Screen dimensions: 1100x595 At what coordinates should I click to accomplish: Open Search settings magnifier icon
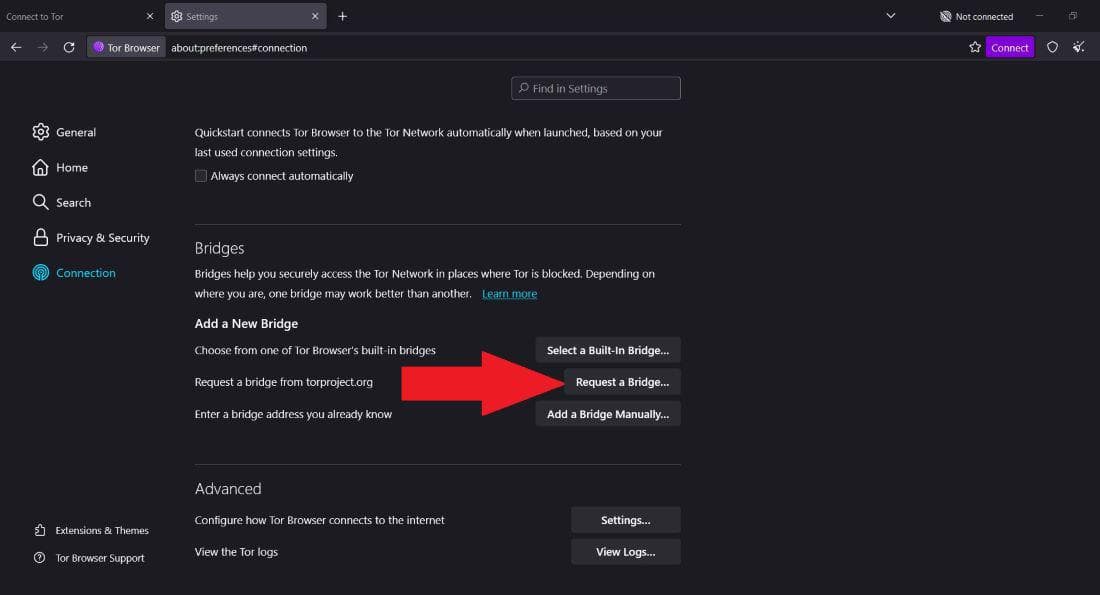[41, 202]
